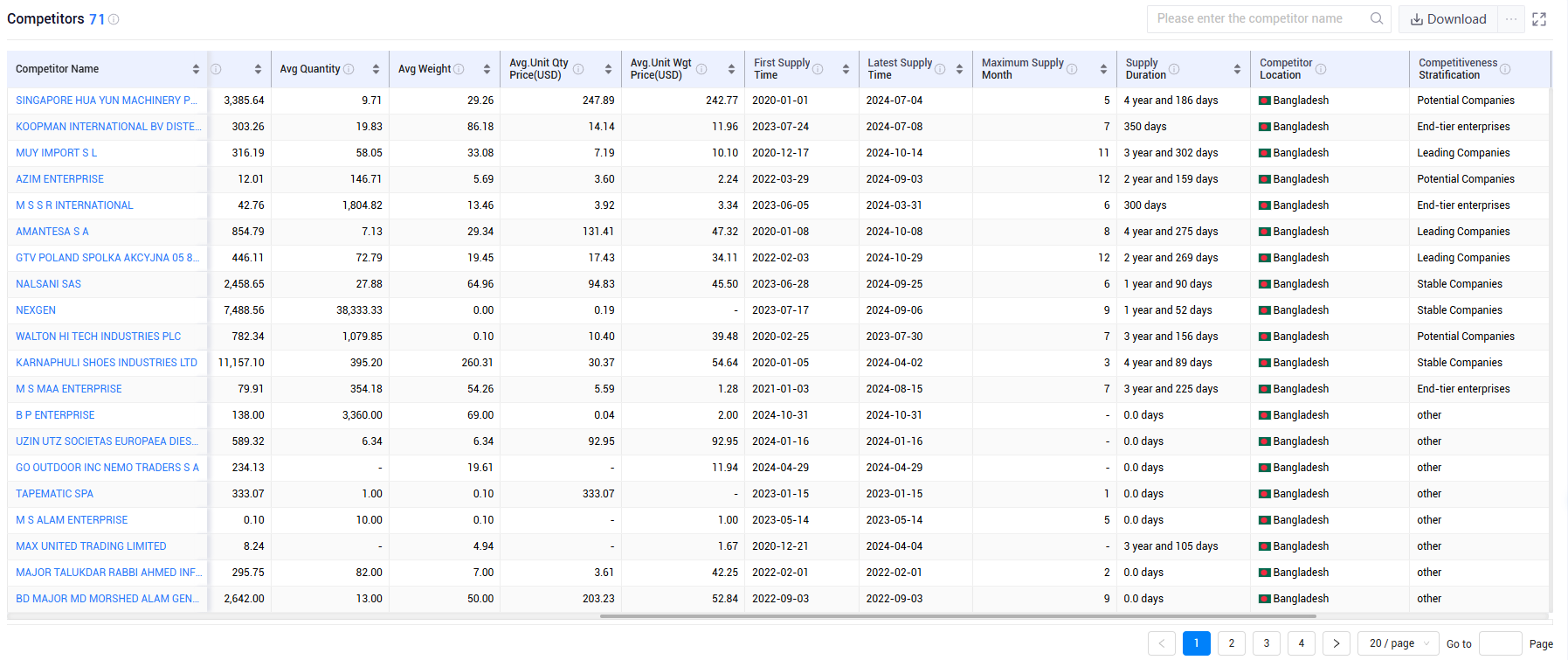Open GTV POLAND SPOLKA AKCYJNA link
The height and width of the screenshot is (660, 1568).
pyautogui.click(x=107, y=258)
